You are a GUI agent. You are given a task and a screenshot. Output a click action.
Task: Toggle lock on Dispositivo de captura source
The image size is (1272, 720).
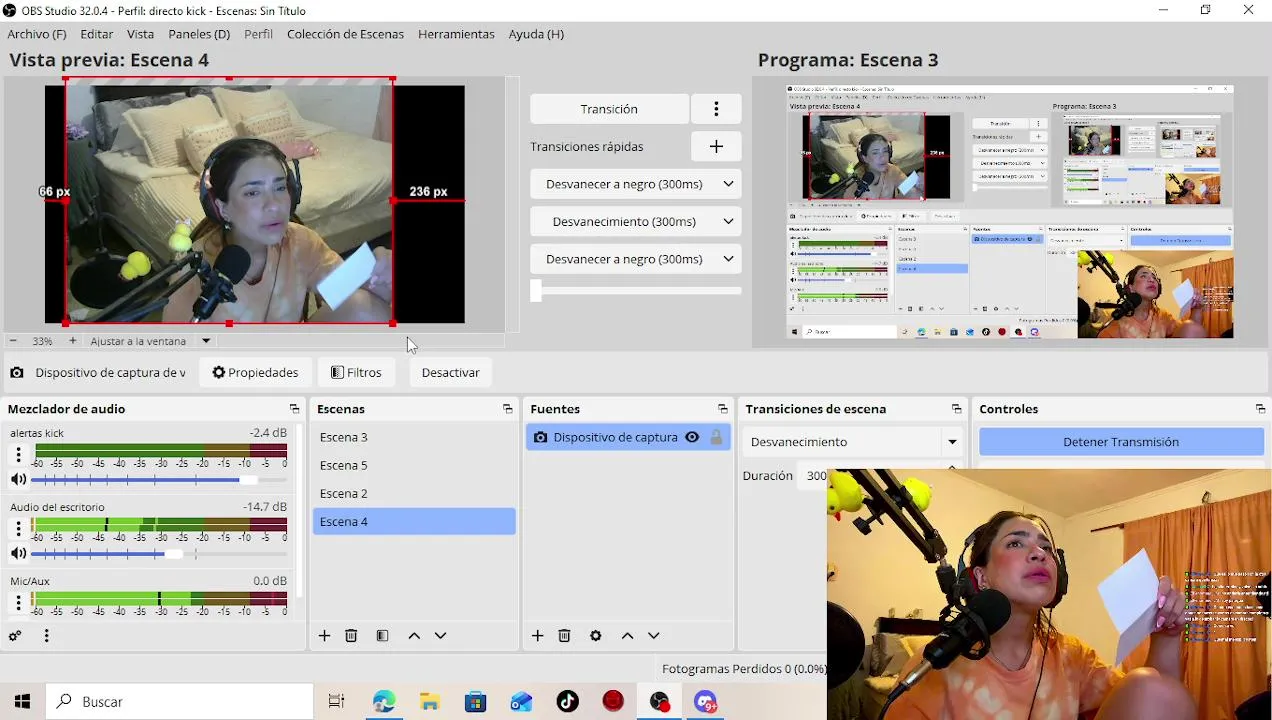(716, 437)
